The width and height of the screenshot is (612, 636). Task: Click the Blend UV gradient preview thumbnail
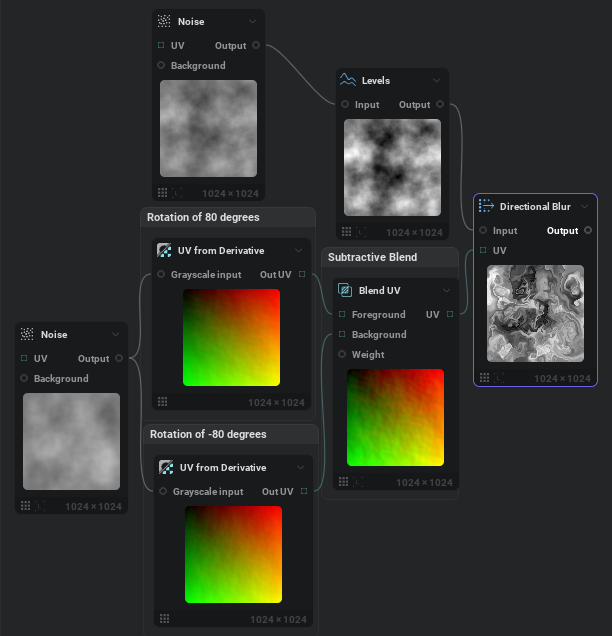(x=395, y=417)
